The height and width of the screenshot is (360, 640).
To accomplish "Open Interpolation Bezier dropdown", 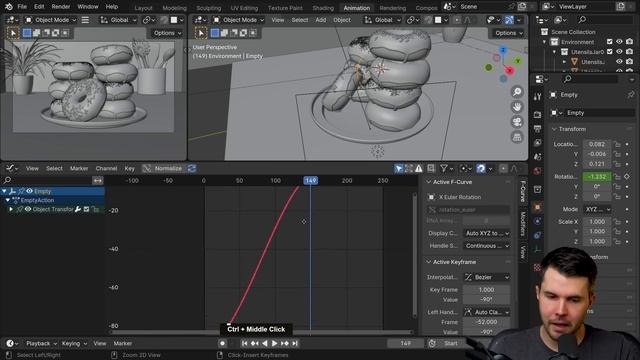I will tap(487, 277).
